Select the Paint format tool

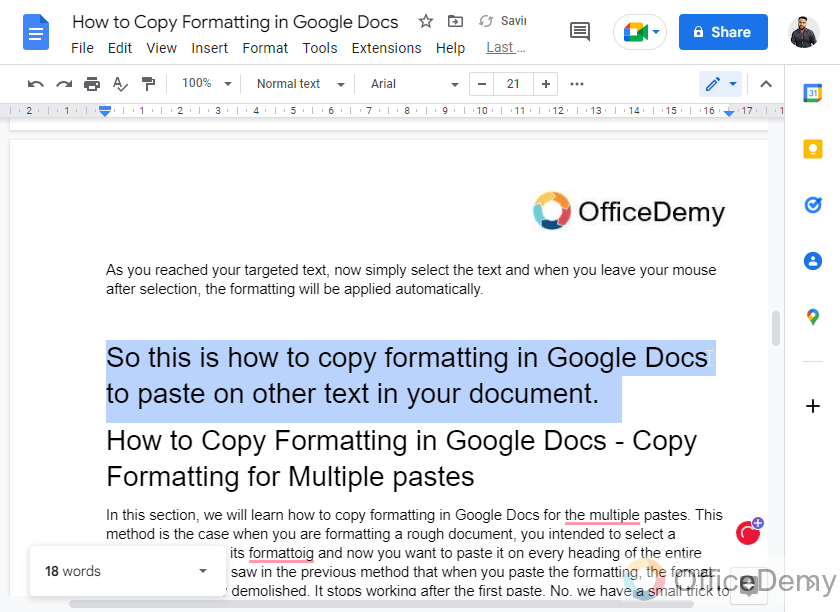148,84
